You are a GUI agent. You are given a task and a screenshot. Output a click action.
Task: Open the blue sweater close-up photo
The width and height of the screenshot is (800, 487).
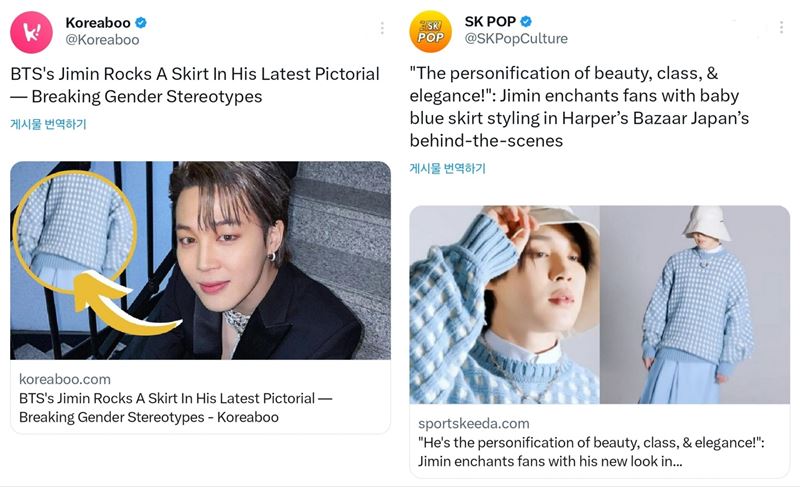(505, 304)
